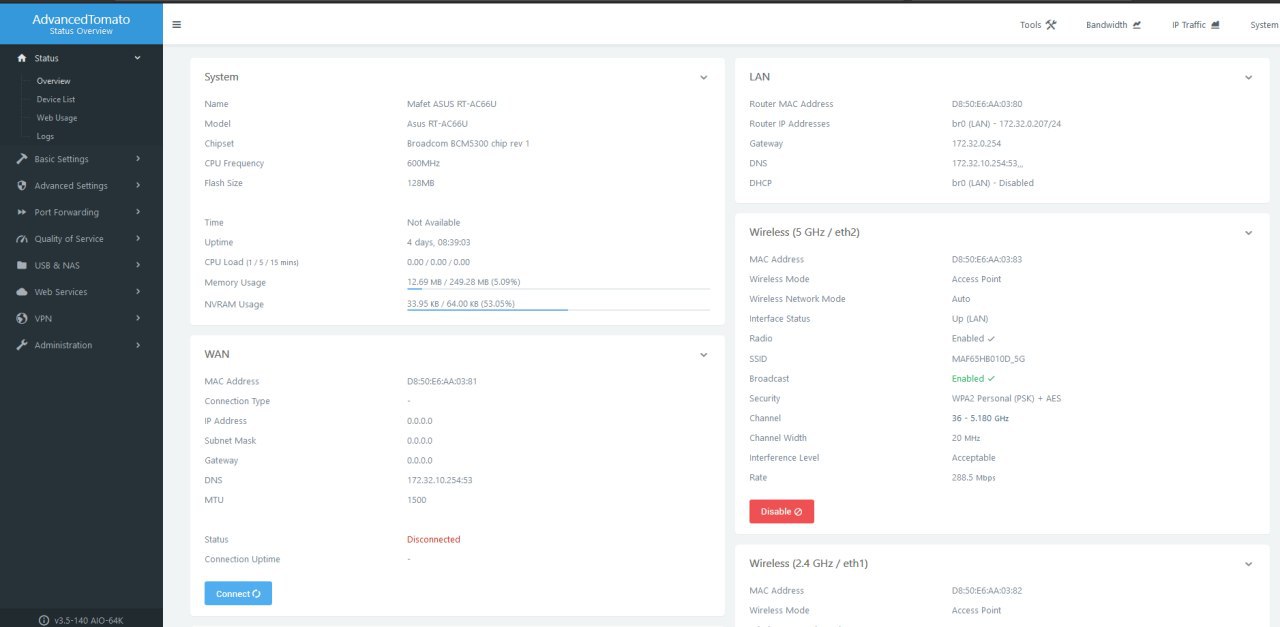Viewport: 1280px width, 627px height.
Task: Collapse the Wireless 2.4 GHz panel chevron
Action: click(x=1248, y=564)
